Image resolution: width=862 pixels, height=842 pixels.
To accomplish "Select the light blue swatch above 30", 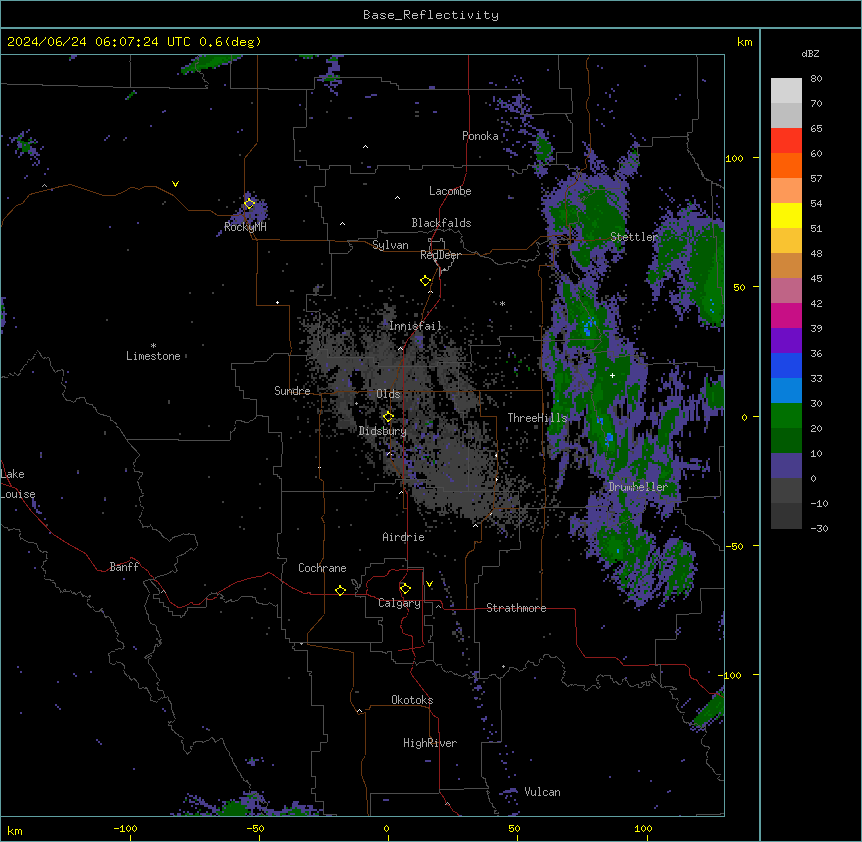I will coord(786,390).
